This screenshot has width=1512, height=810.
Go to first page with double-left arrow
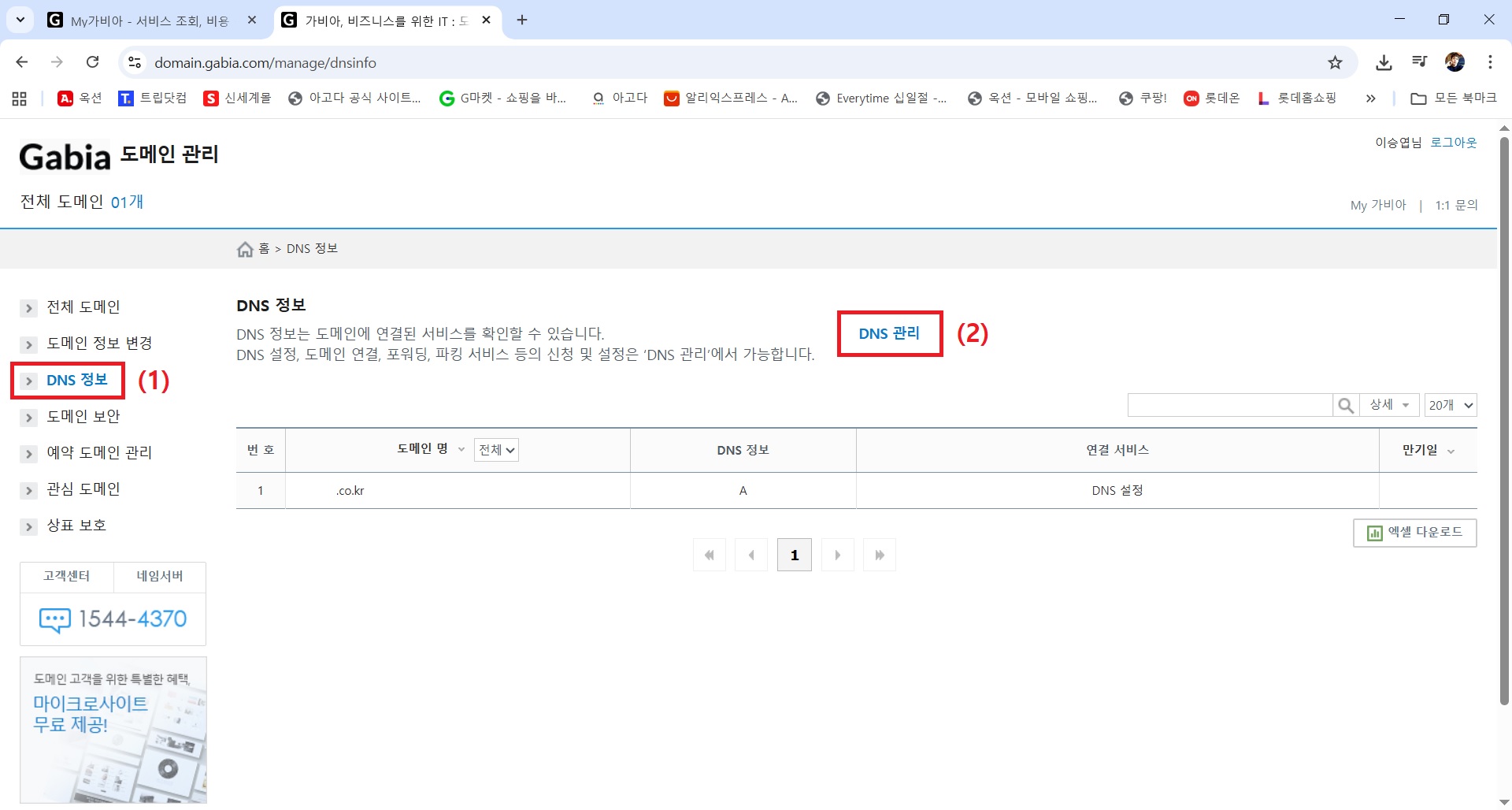pyautogui.click(x=710, y=555)
